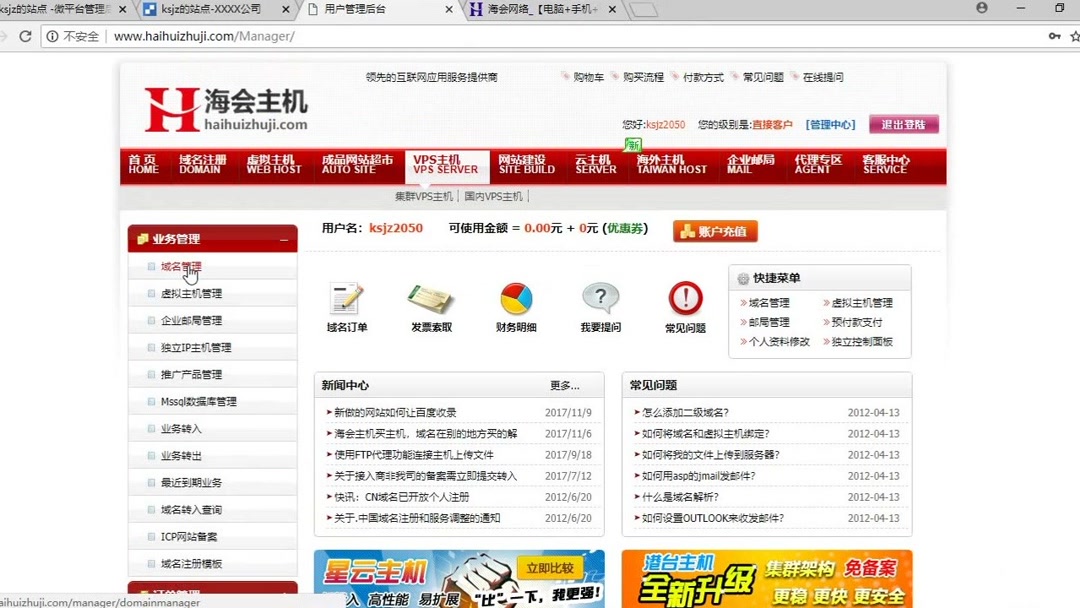
Task: Open 域名管理 in the left sidebar
Action: click(180, 267)
